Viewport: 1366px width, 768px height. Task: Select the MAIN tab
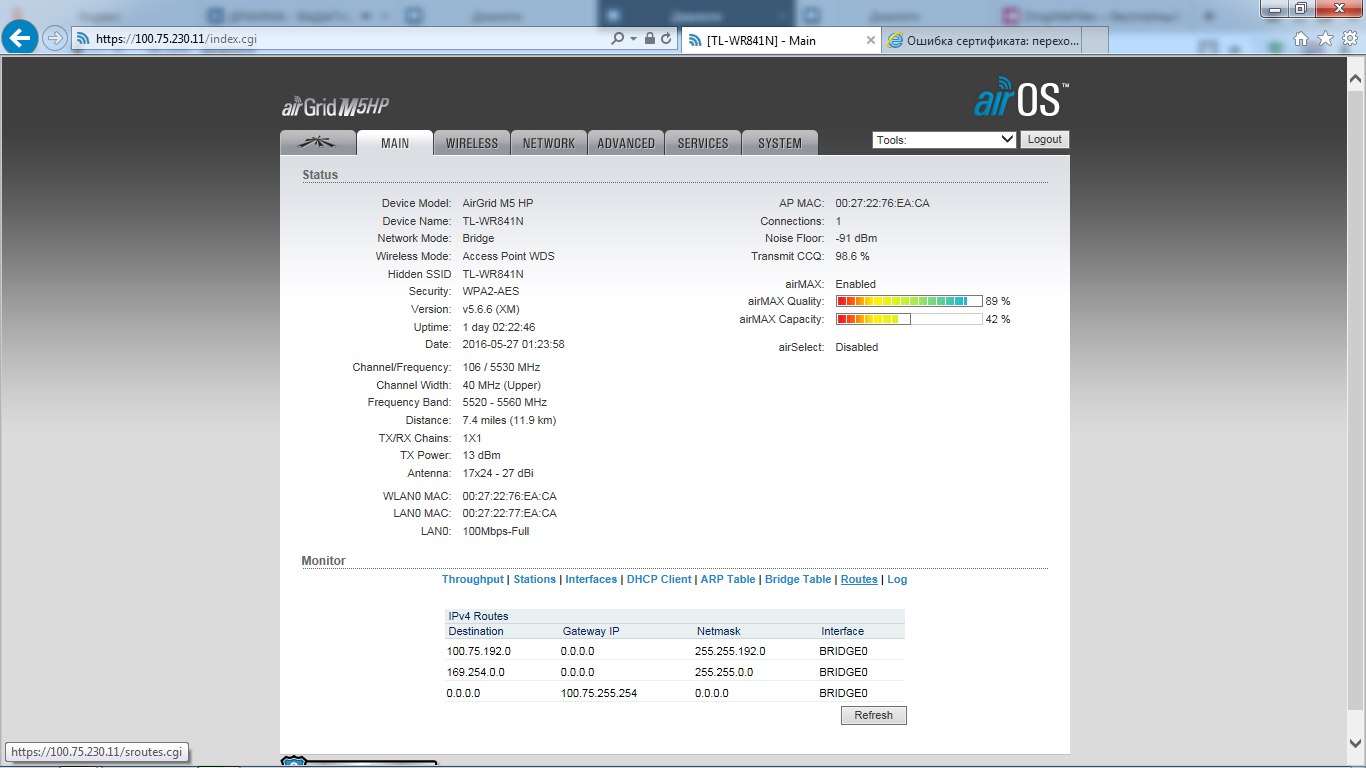[x=395, y=143]
